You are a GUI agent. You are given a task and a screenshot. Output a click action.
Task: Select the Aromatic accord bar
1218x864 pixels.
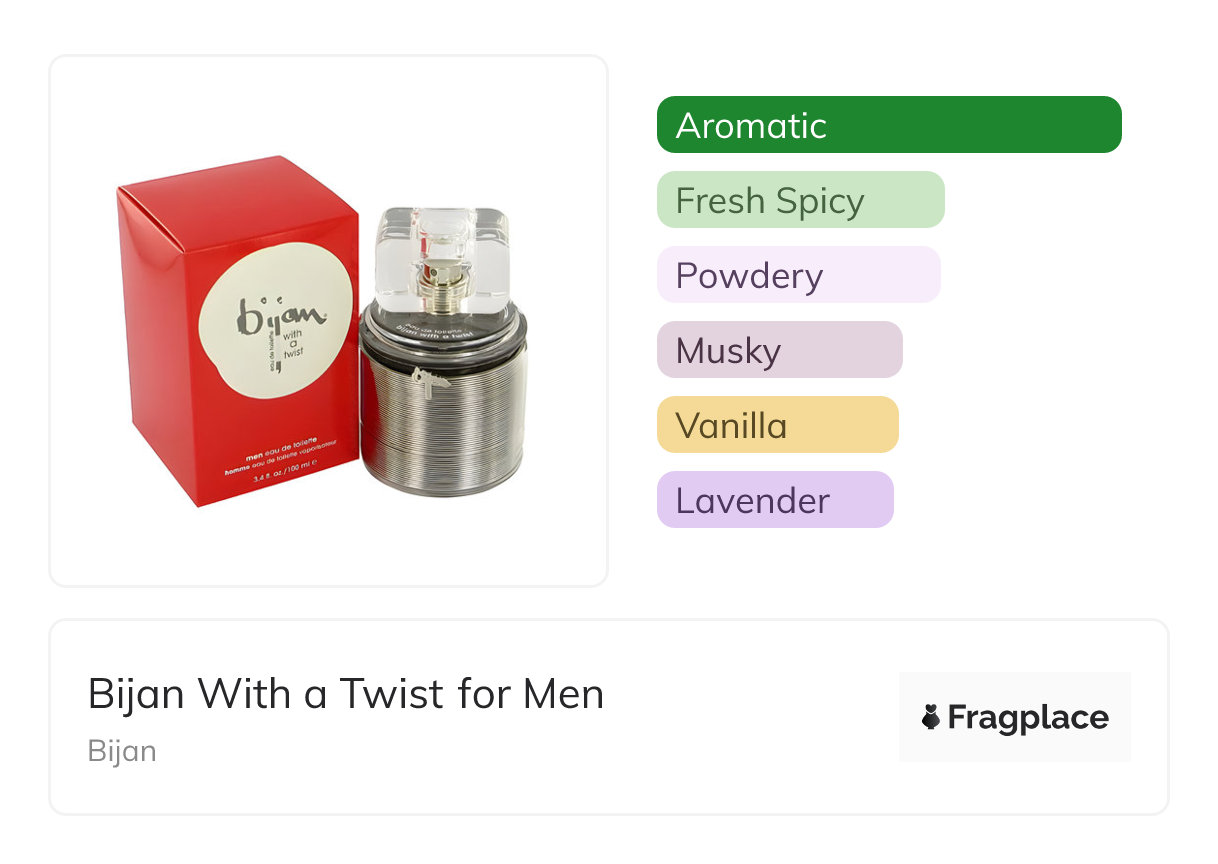(x=889, y=125)
